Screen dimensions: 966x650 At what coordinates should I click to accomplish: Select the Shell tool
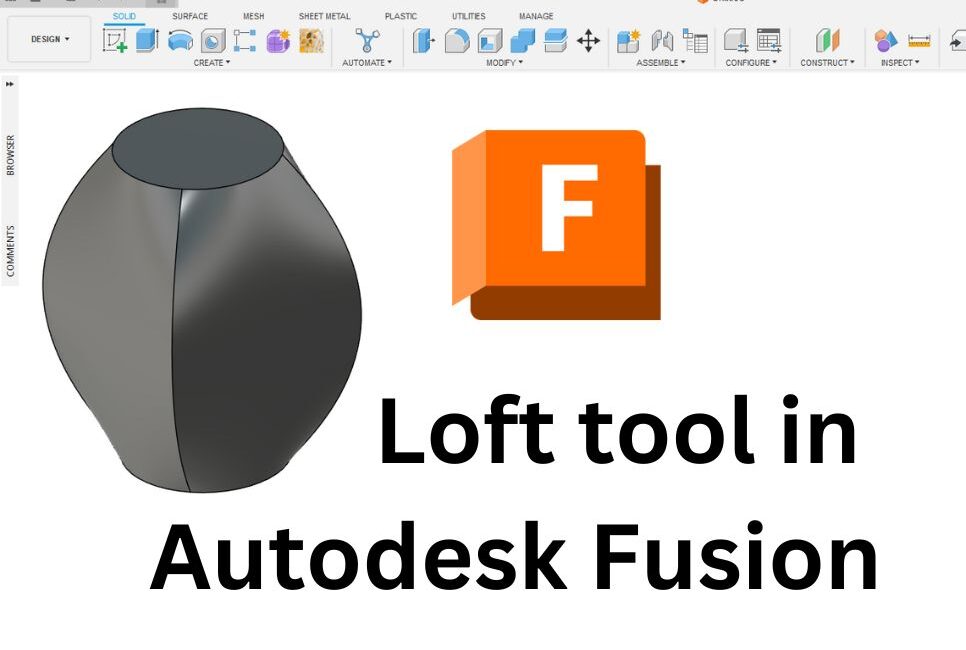[x=490, y=41]
